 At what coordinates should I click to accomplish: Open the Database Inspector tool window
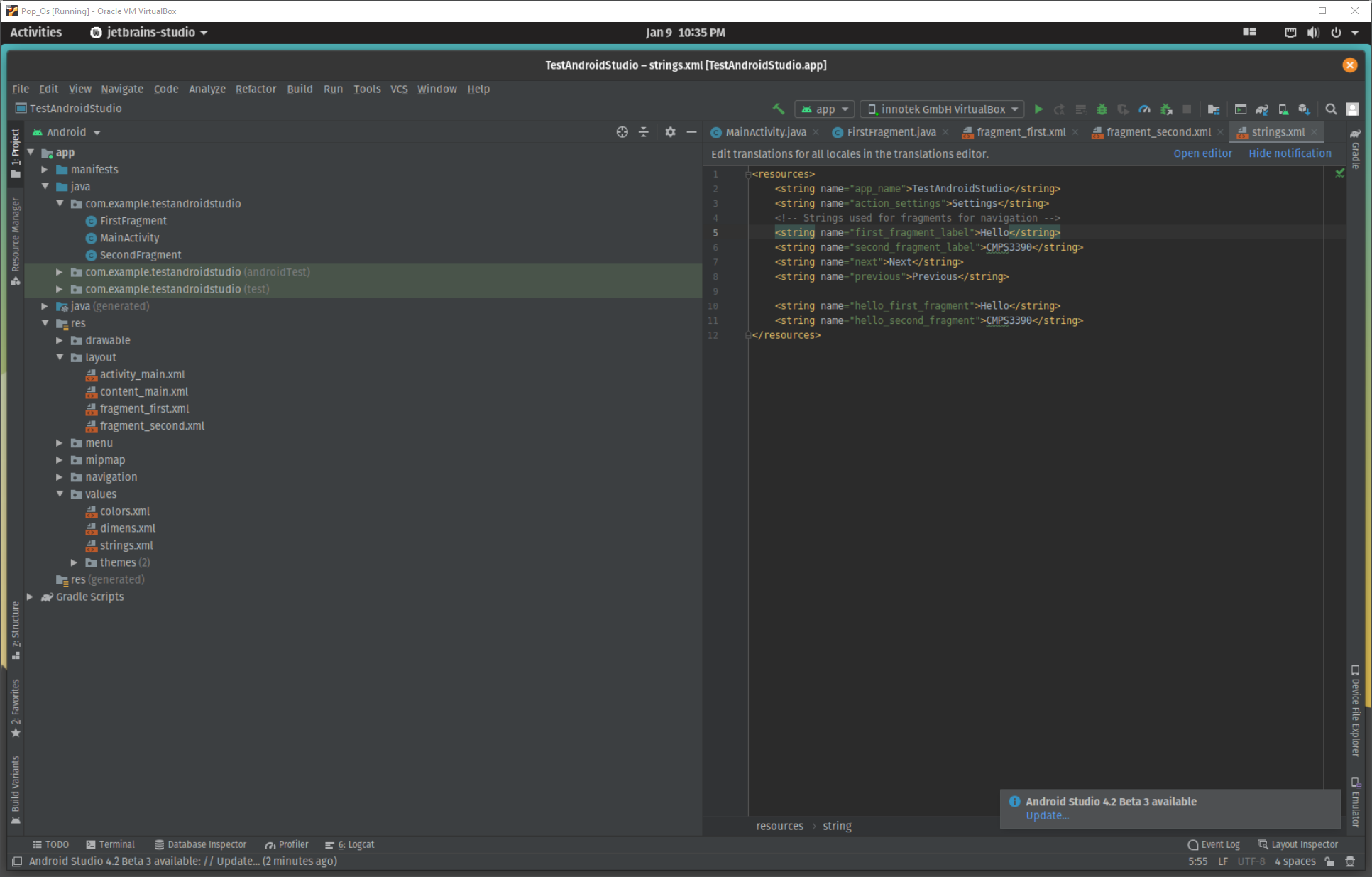coord(201,844)
